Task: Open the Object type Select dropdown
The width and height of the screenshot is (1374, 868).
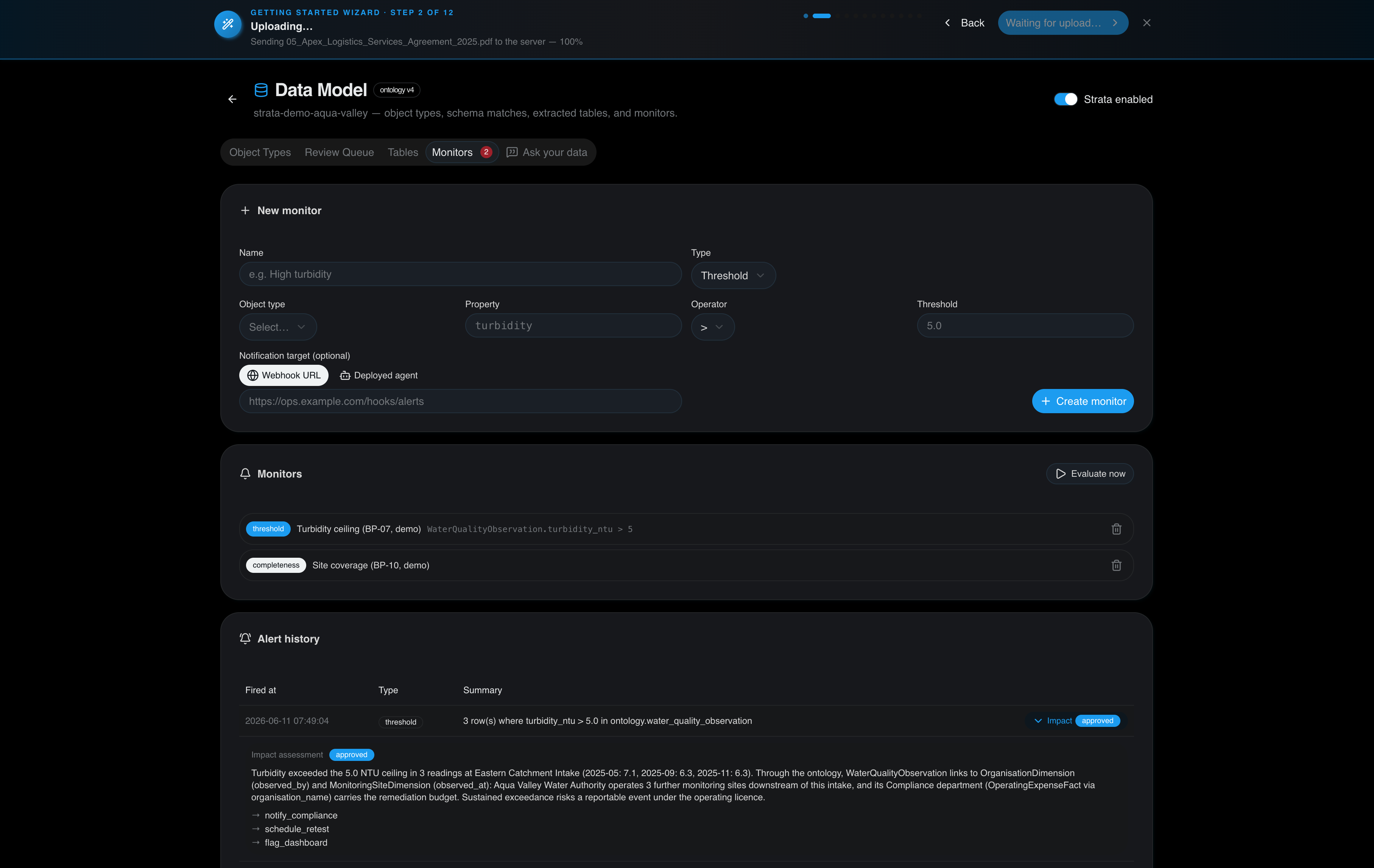Action: click(277, 327)
